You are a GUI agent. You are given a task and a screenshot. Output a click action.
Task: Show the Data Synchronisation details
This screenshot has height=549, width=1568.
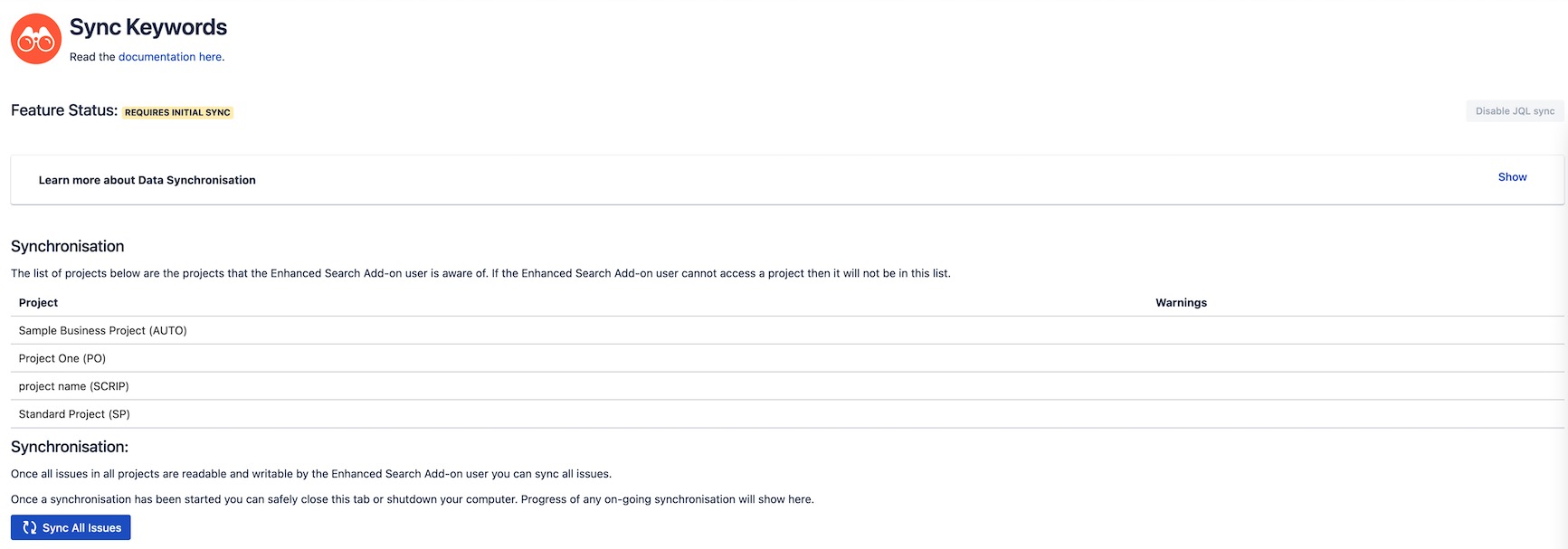tap(1512, 177)
